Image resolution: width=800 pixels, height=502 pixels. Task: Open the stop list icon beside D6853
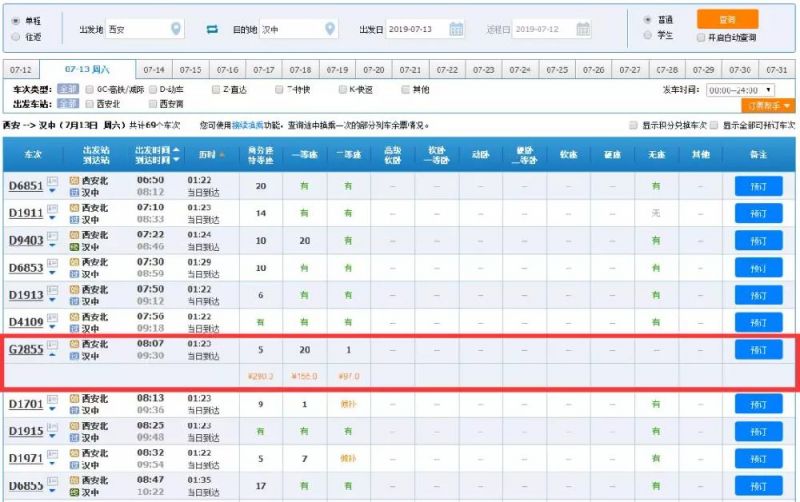tap(52, 263)
